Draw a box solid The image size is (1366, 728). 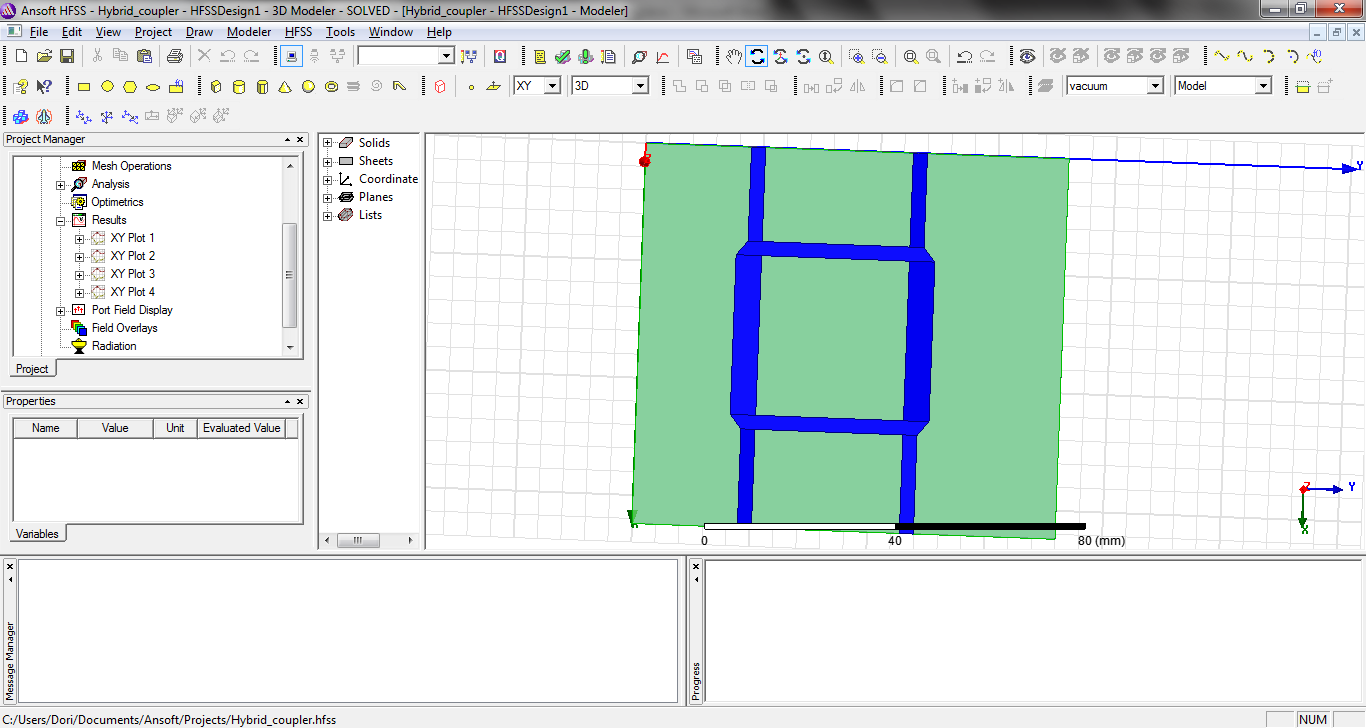pos(216,86)
